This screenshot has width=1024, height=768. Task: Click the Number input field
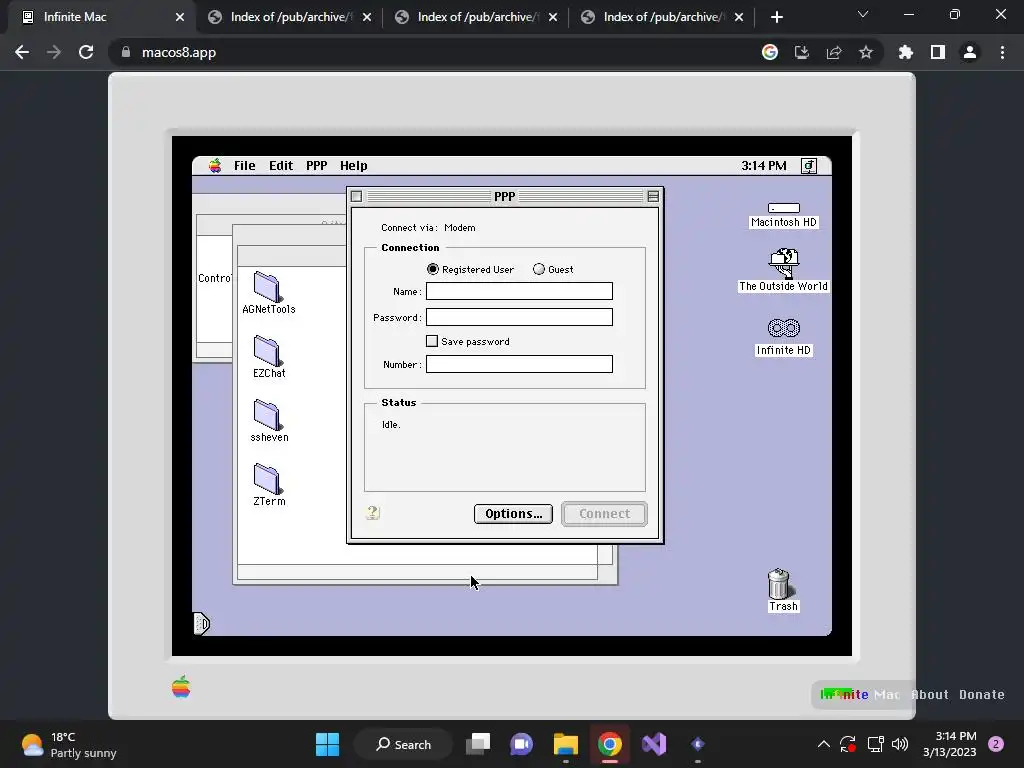519,364
